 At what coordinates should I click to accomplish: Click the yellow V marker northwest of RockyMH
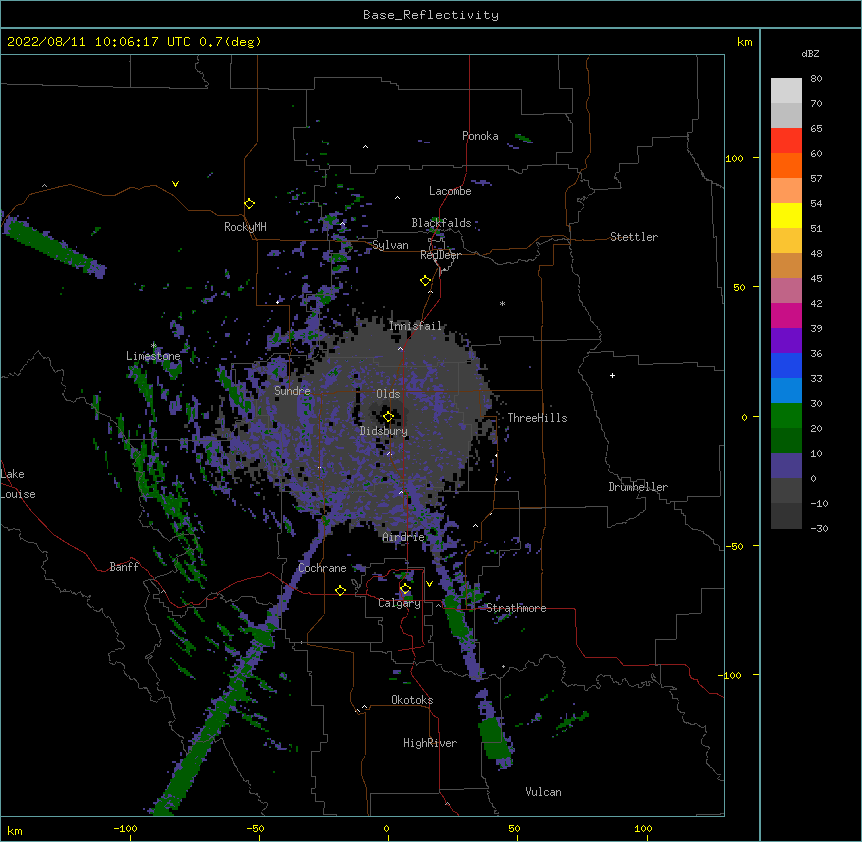point(175,184)
